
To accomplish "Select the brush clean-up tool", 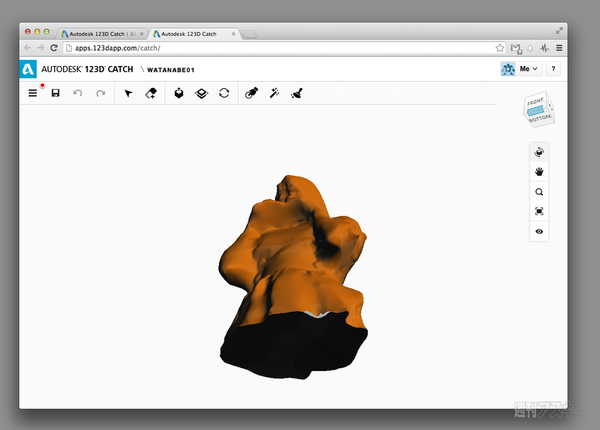I will coord(297,93).
